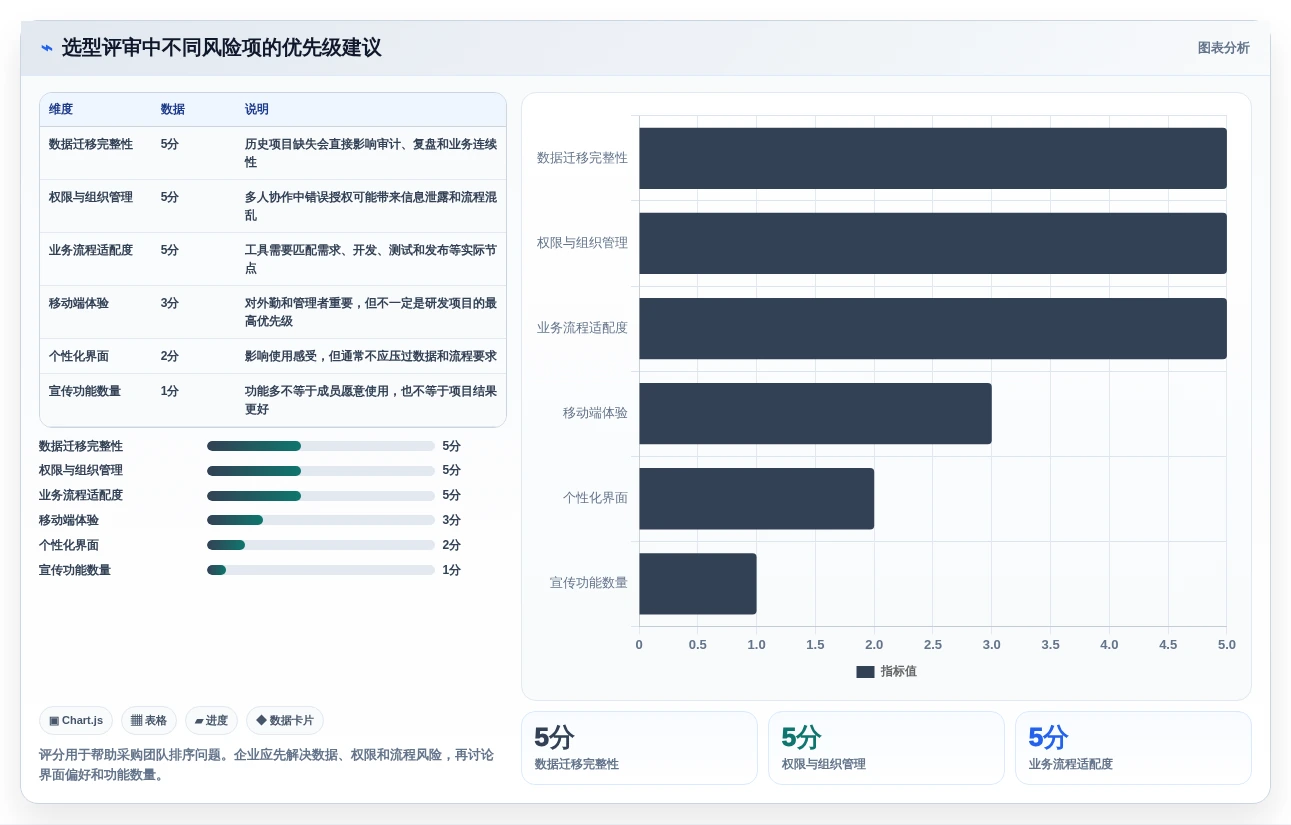This screenshot has height=825, width=1291.
Task: Open the 业务流程适配度 score card
Action: pos(1133,748)
